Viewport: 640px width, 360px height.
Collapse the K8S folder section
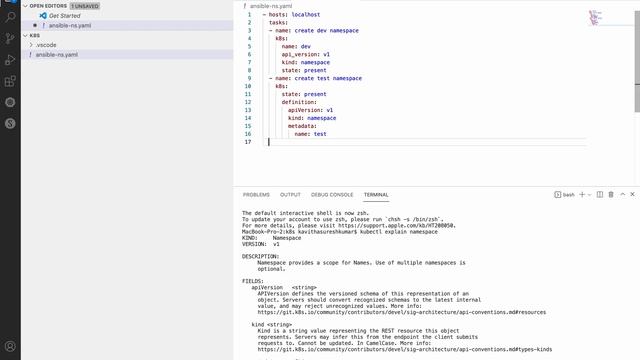coord(26,36)
